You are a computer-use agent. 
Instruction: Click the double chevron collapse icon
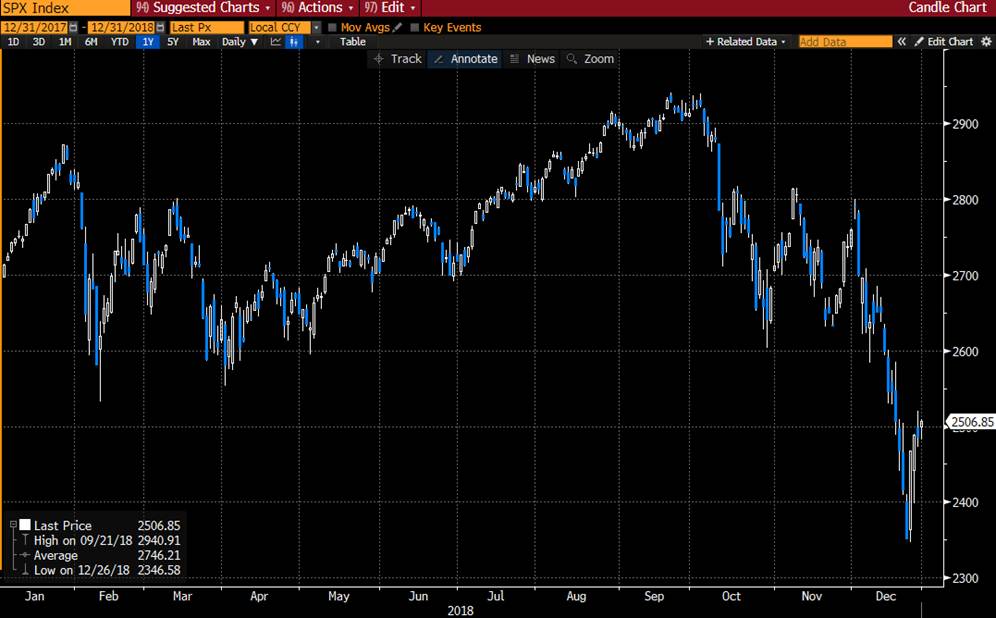point(902,42)
